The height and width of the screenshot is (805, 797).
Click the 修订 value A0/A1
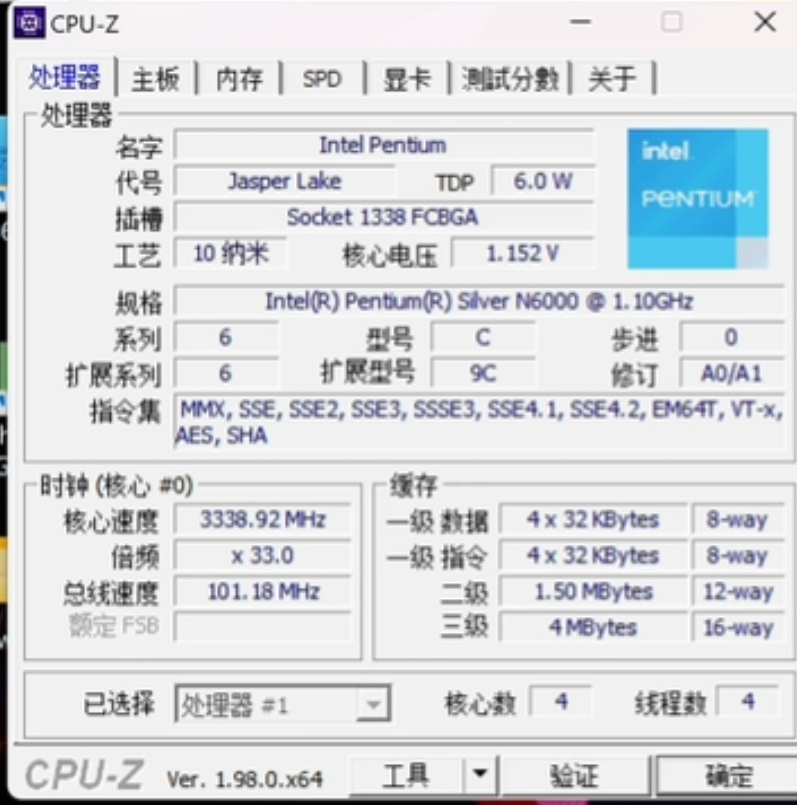pyautogui.click(x=731, y=373)
